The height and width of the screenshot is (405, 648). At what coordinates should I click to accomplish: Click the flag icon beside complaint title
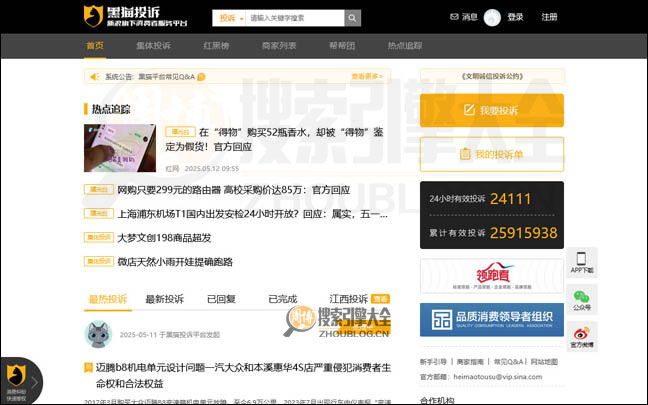[x=88, y=367]
